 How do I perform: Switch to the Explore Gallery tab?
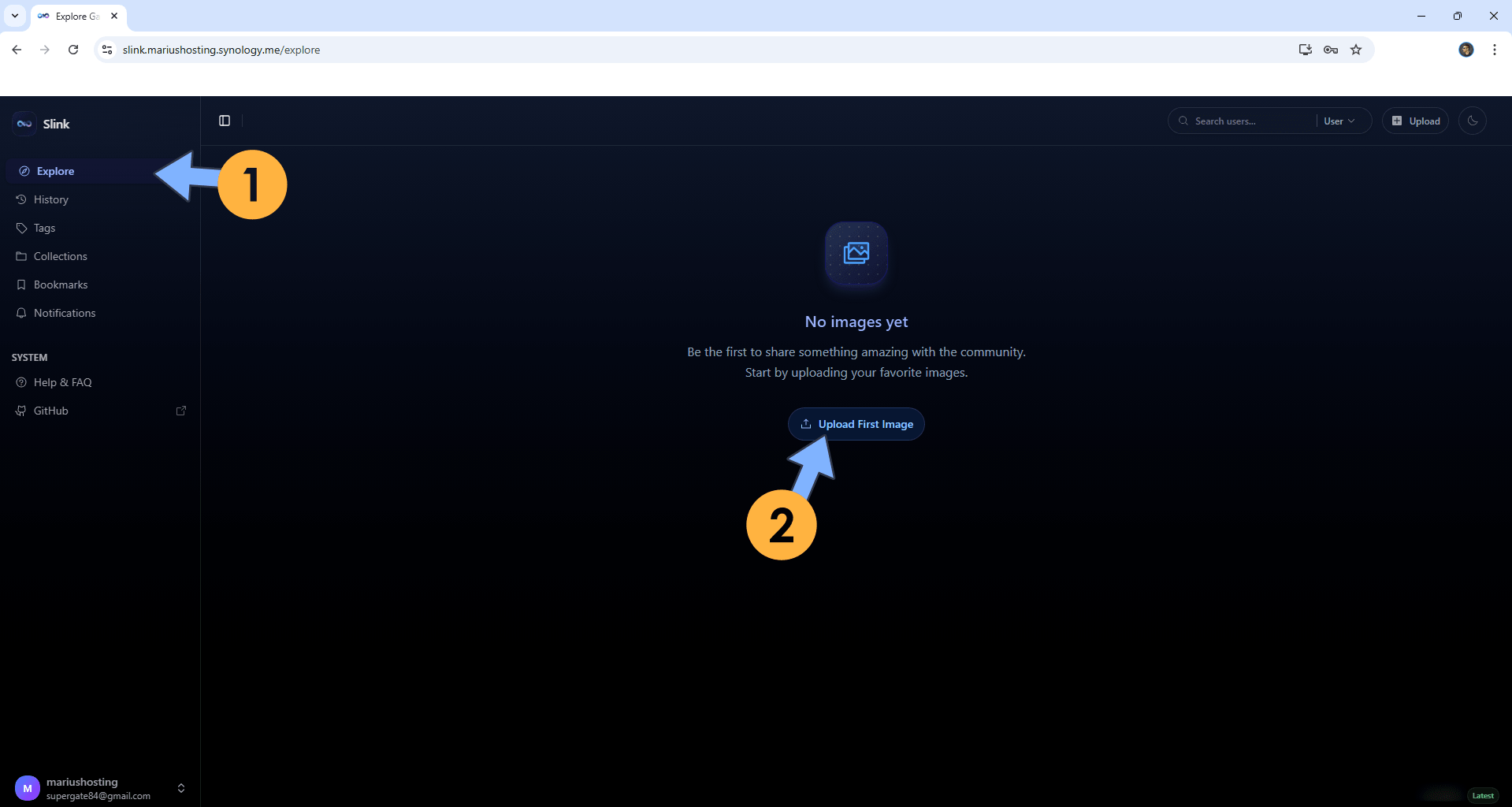pyautogui.click(x=75, y=15)
